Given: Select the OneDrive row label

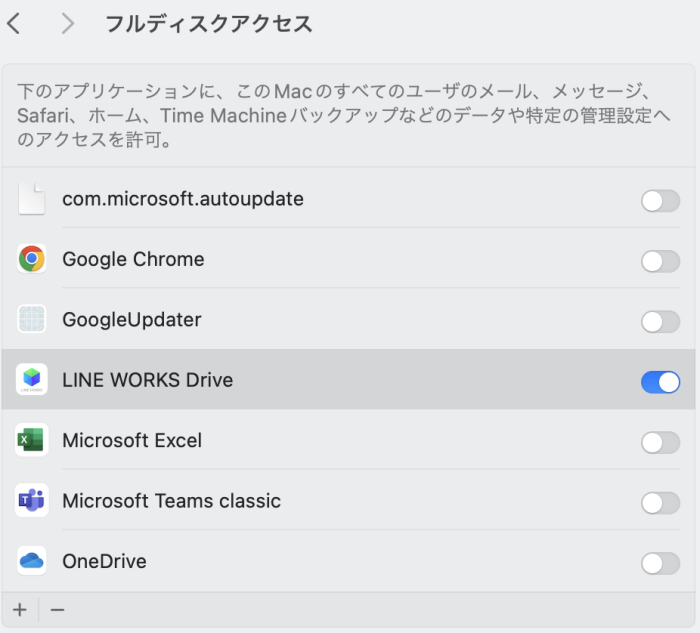Looking at the screenshot, I should point(104,561).
